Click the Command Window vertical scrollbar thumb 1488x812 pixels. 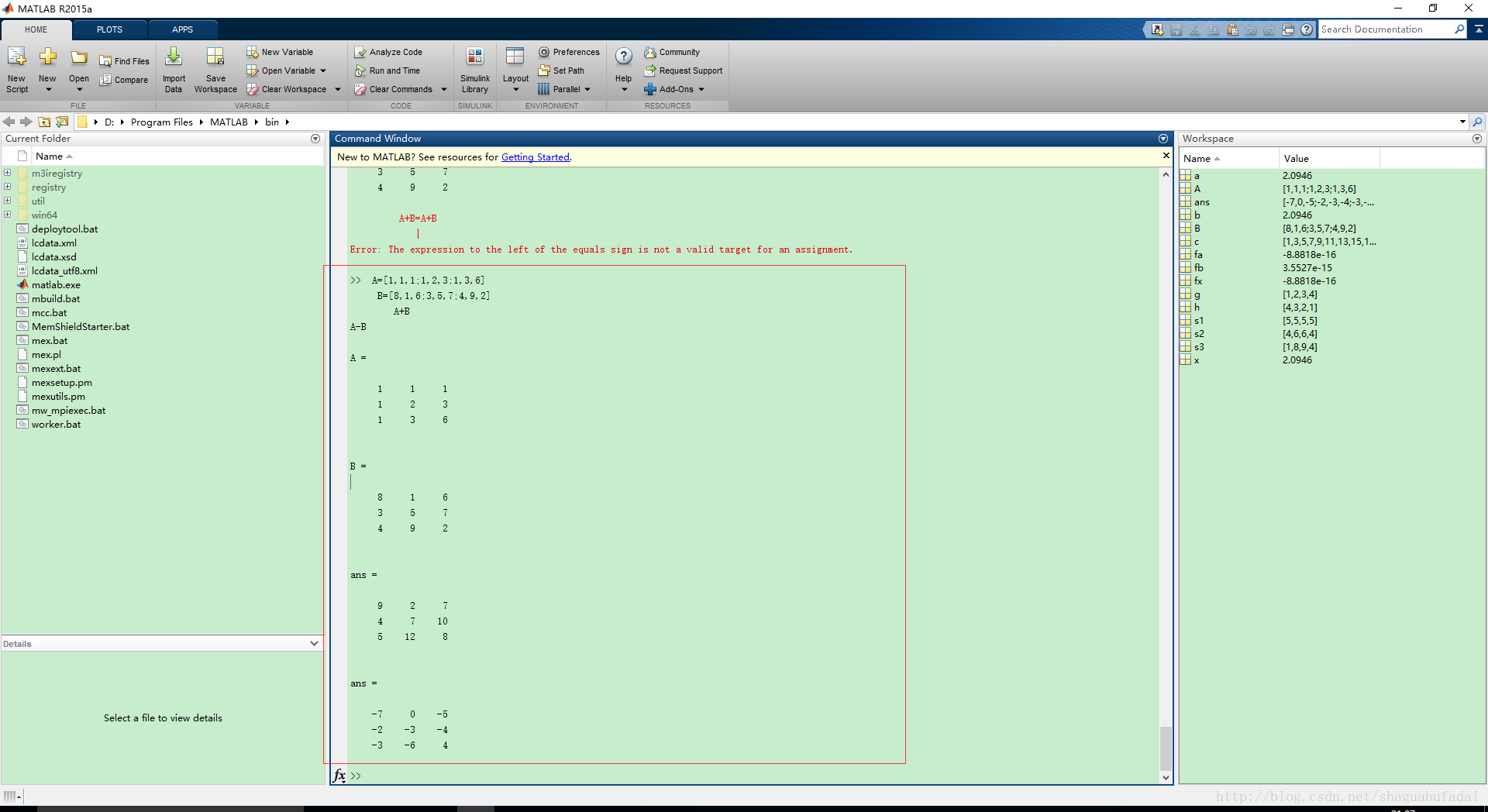(1166, 747)
